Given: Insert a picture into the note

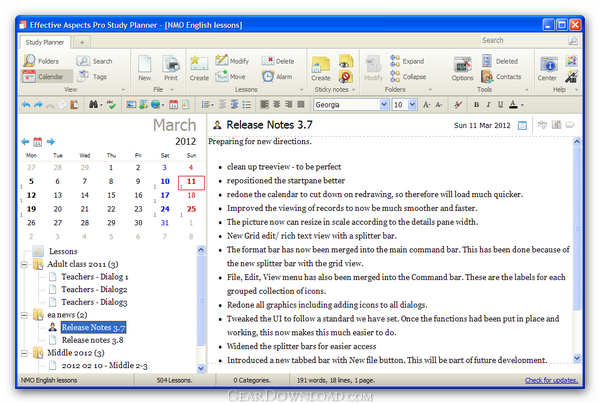Looking at the screenshot, I should [x=131, y=104].
